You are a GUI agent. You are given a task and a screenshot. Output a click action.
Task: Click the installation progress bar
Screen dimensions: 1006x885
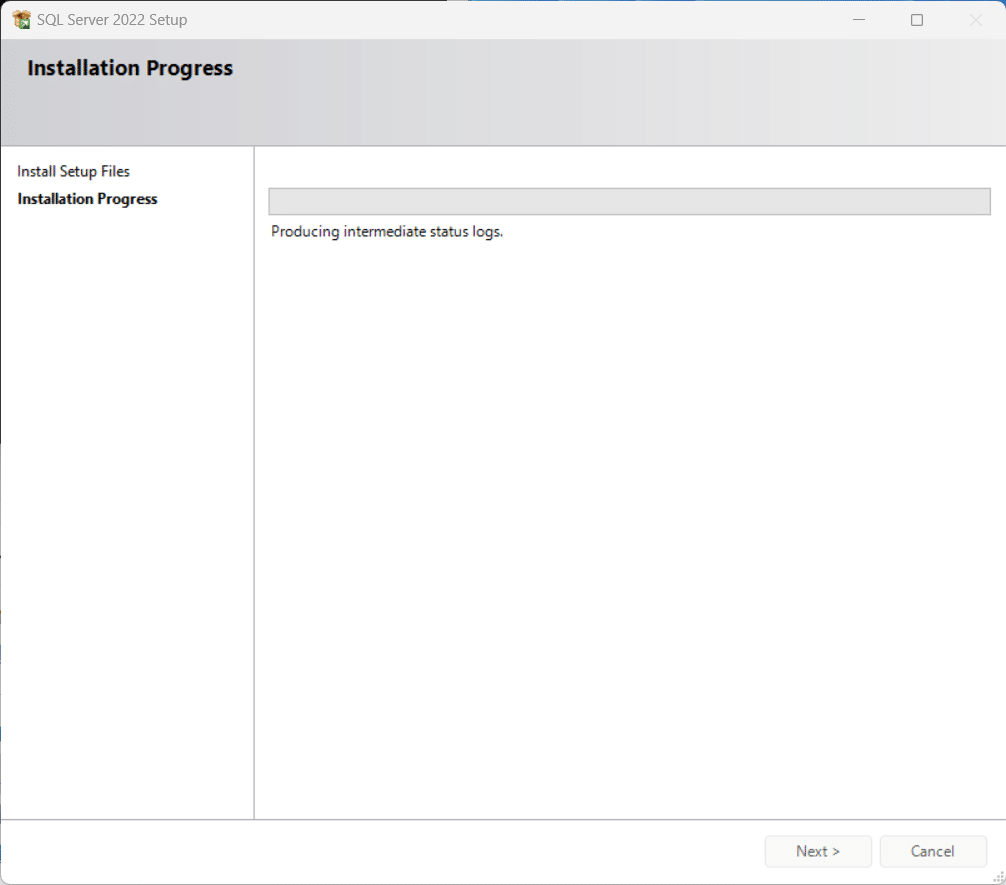pyautogui.click(x=629, y=202)
